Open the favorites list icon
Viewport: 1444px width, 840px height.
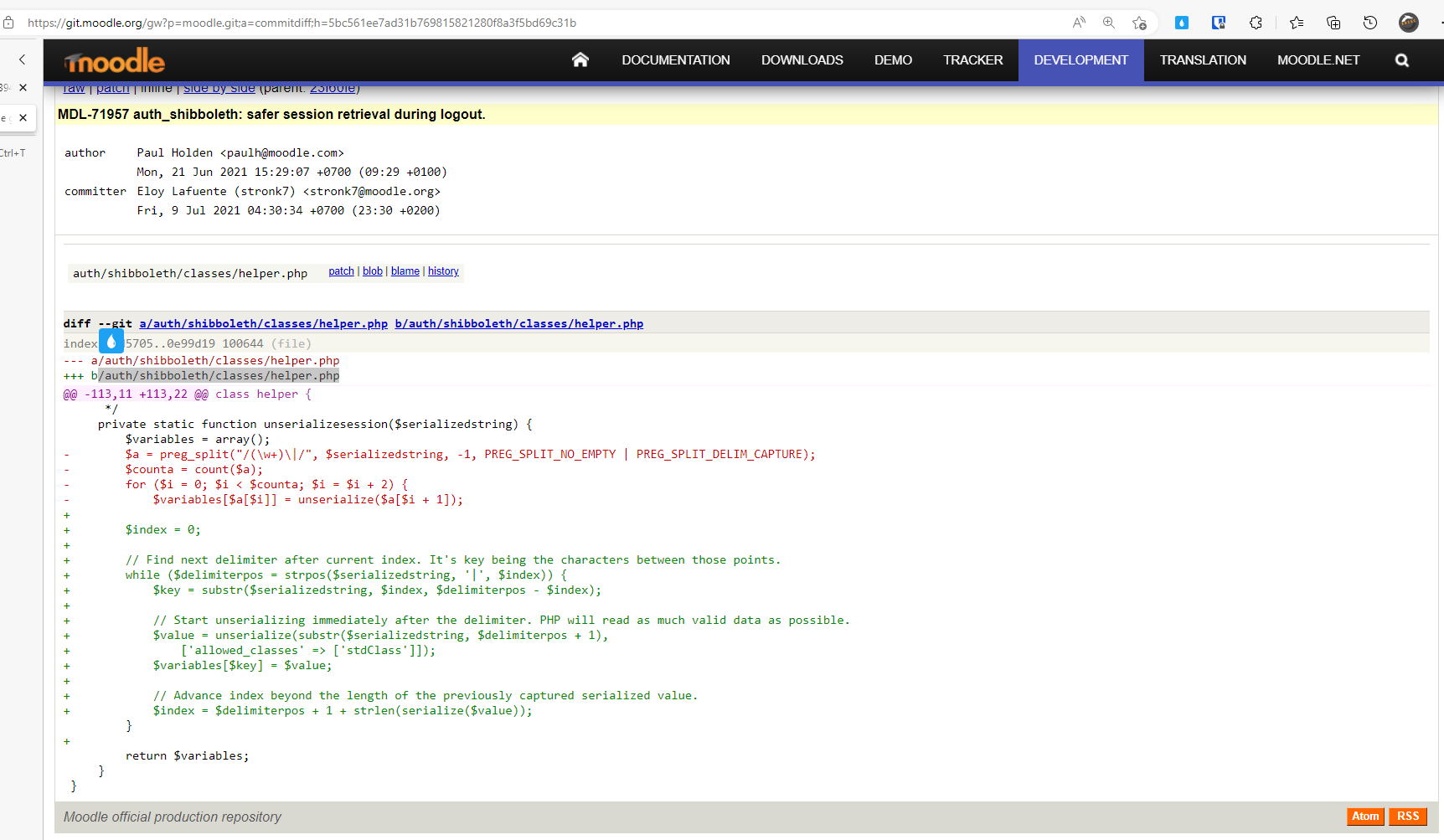click(1297, 23)
